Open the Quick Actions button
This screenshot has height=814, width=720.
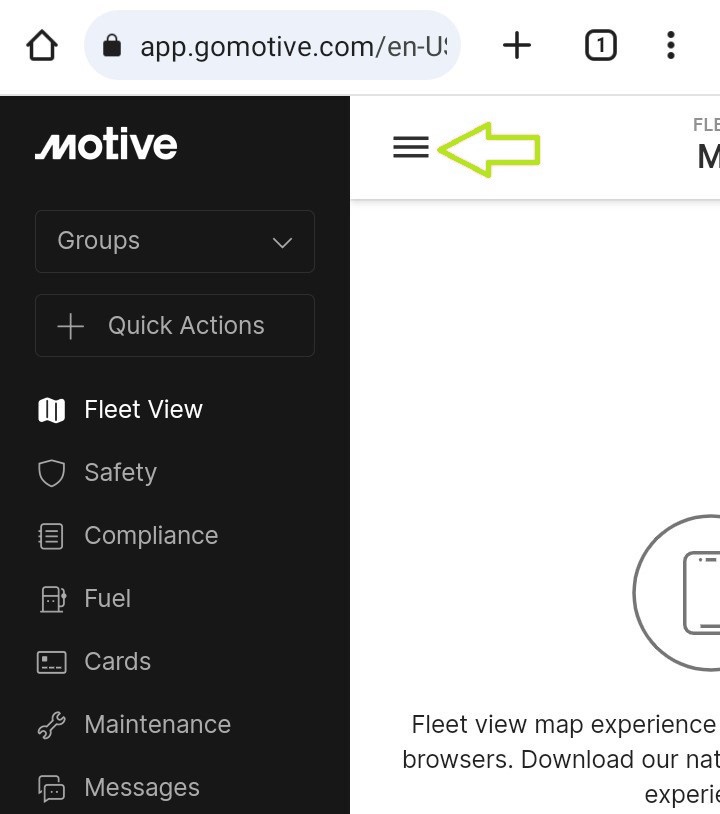[x=175, y=325]
